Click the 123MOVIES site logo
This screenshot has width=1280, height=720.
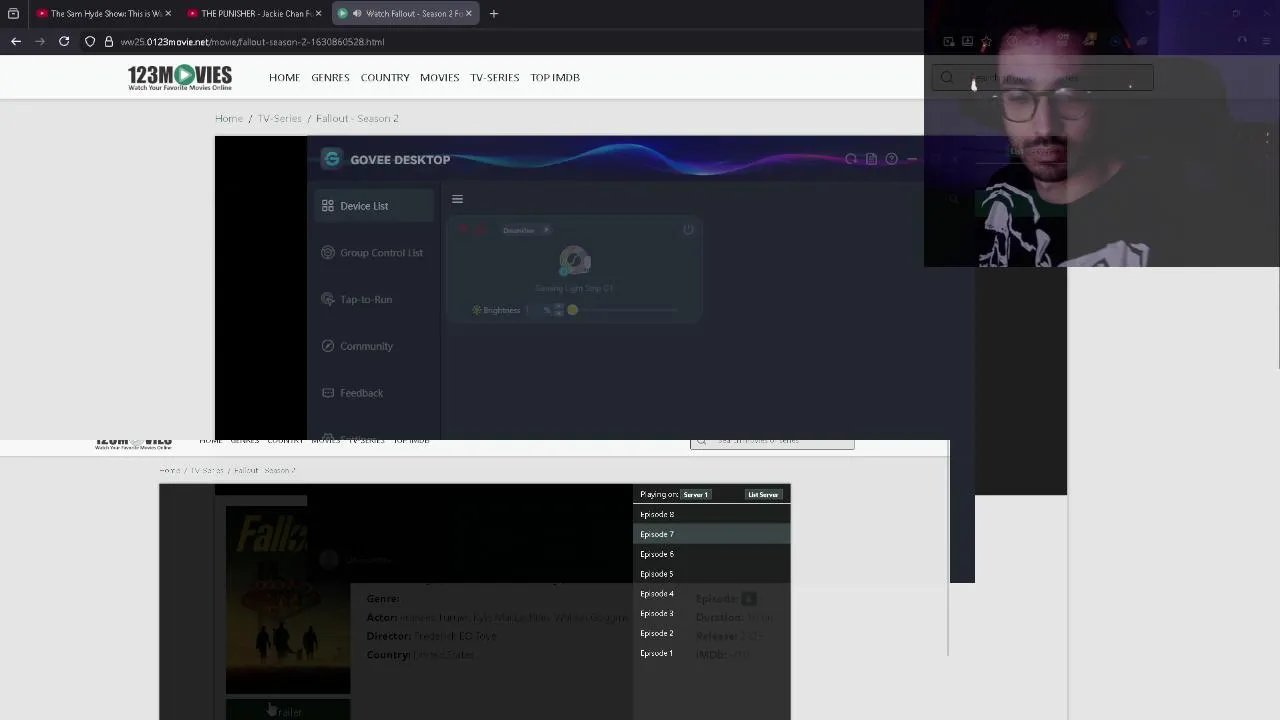pyautogui.click(x=180, y=78)
